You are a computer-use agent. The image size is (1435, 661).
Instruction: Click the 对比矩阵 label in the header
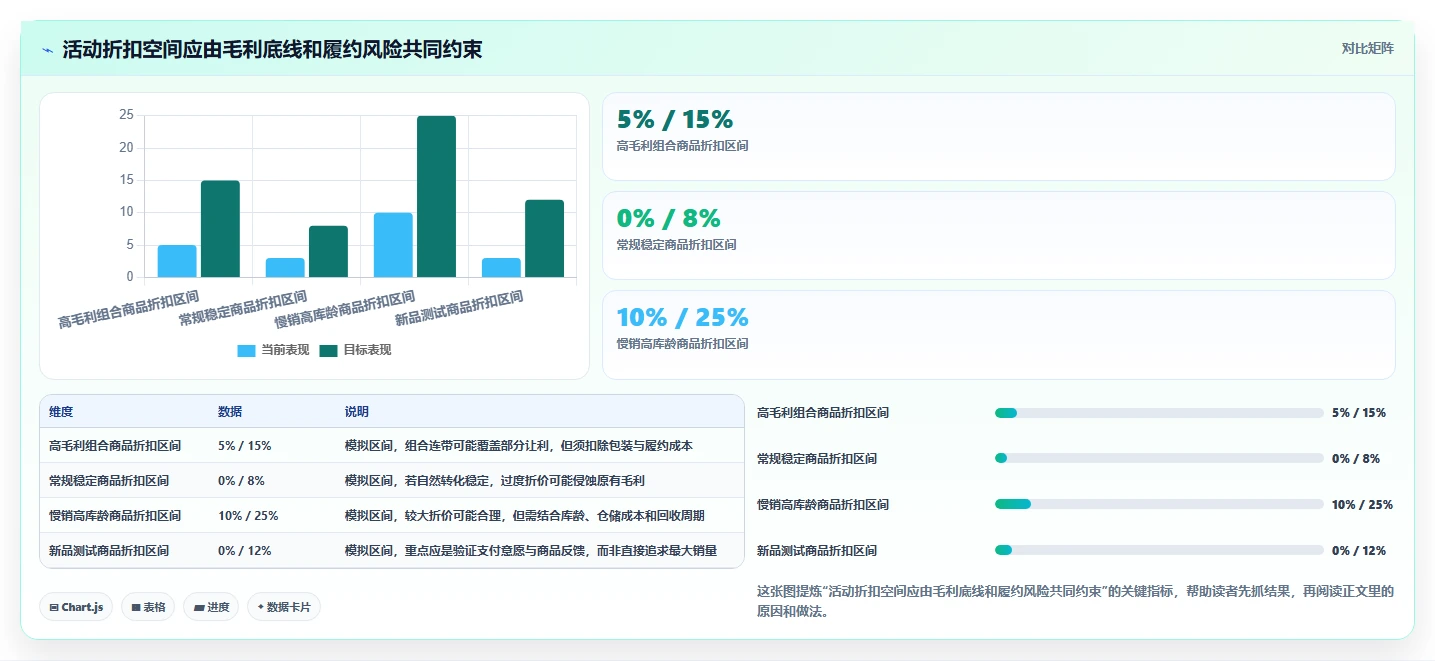(x=1367, y=48)
